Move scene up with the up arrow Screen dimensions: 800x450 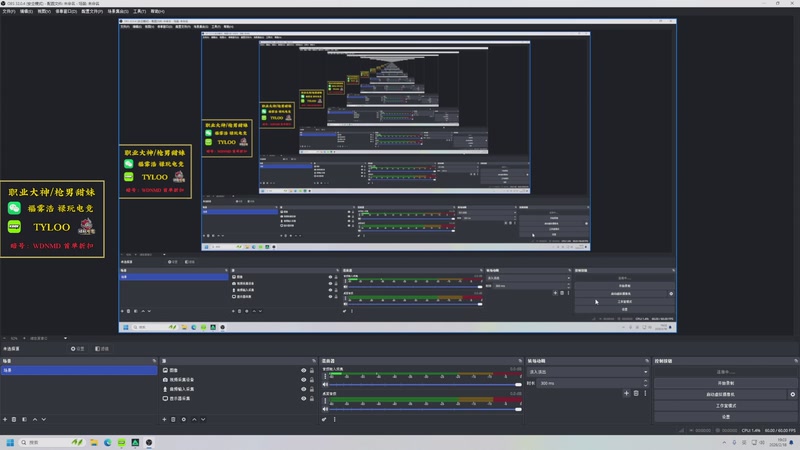pyautogui.click(x=35, y=419)
